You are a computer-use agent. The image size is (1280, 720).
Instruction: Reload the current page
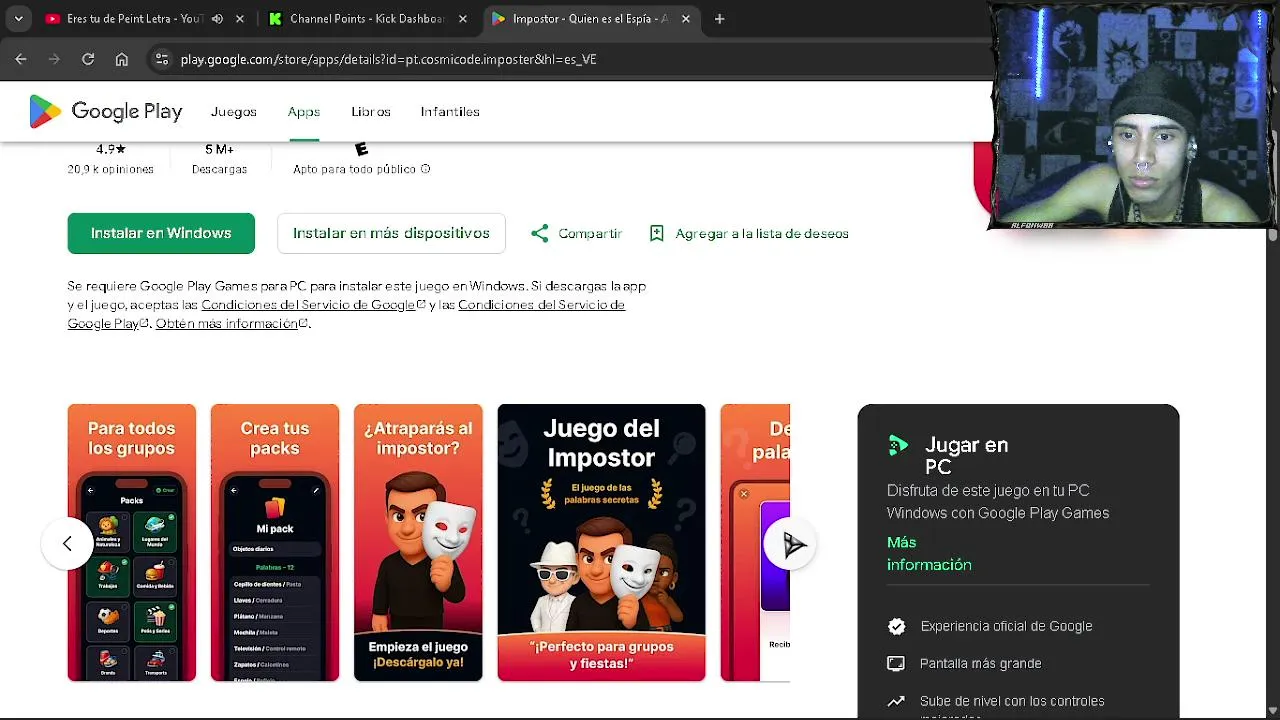click(88, 59)
